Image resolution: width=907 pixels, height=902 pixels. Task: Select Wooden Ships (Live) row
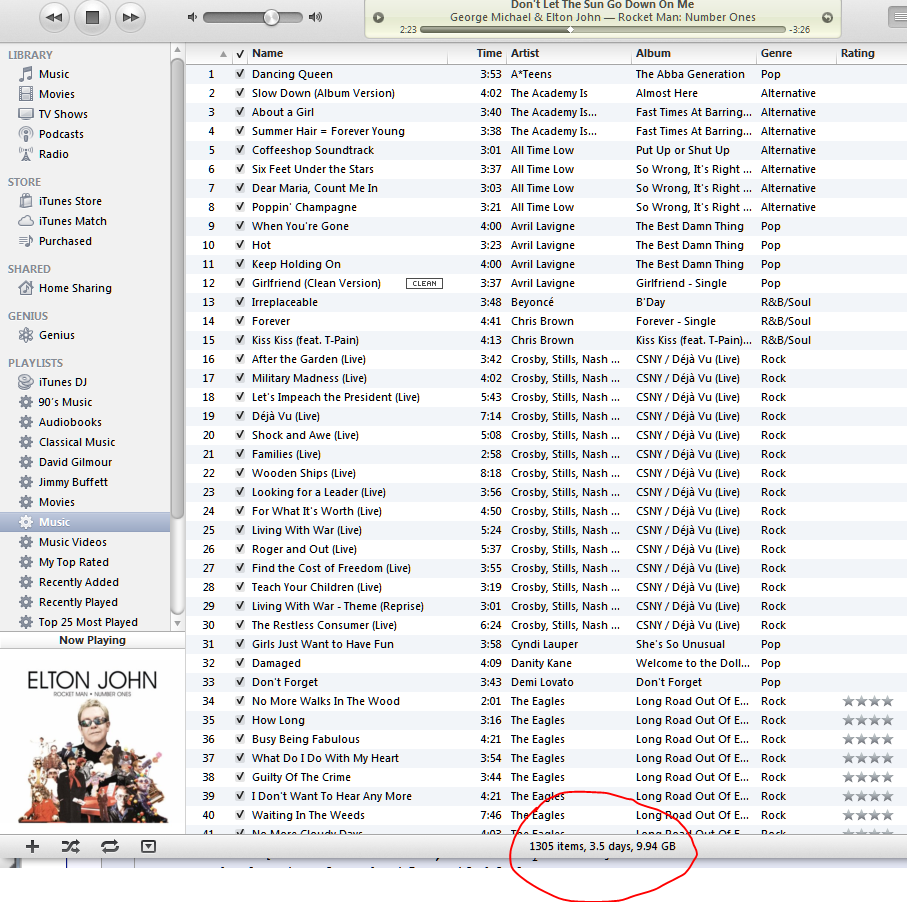[x=546, y=473]
